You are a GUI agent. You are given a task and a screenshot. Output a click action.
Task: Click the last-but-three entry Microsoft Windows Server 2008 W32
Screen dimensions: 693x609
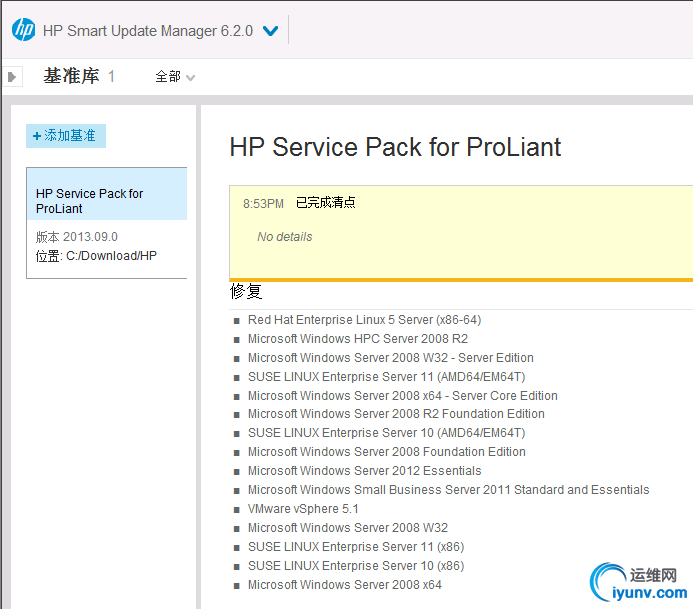click(348, 528)
